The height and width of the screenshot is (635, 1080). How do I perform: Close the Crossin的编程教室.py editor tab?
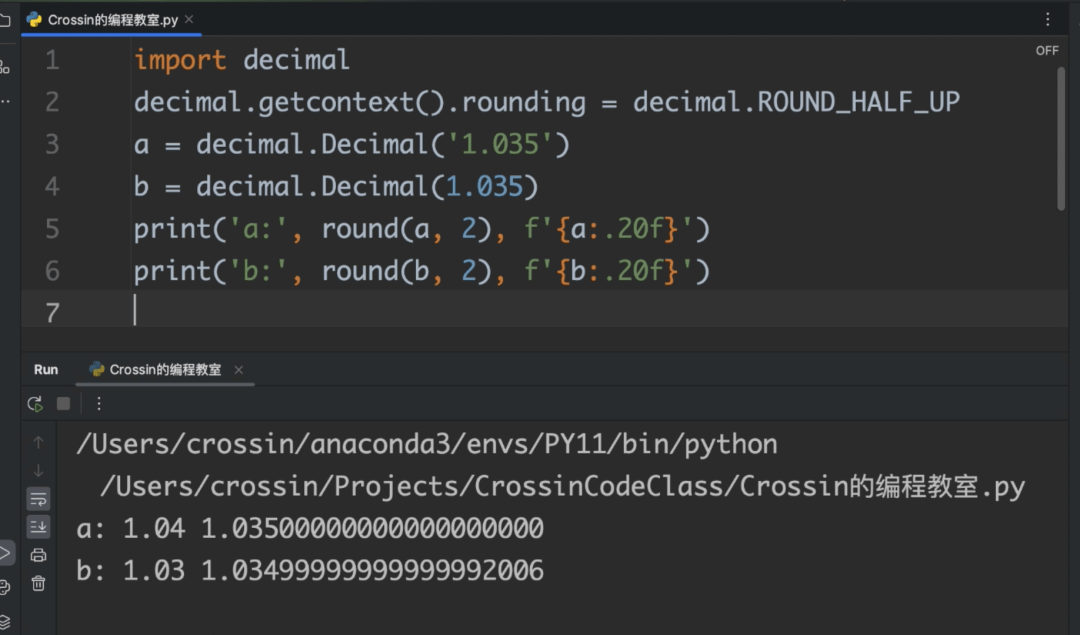point(189,19)
